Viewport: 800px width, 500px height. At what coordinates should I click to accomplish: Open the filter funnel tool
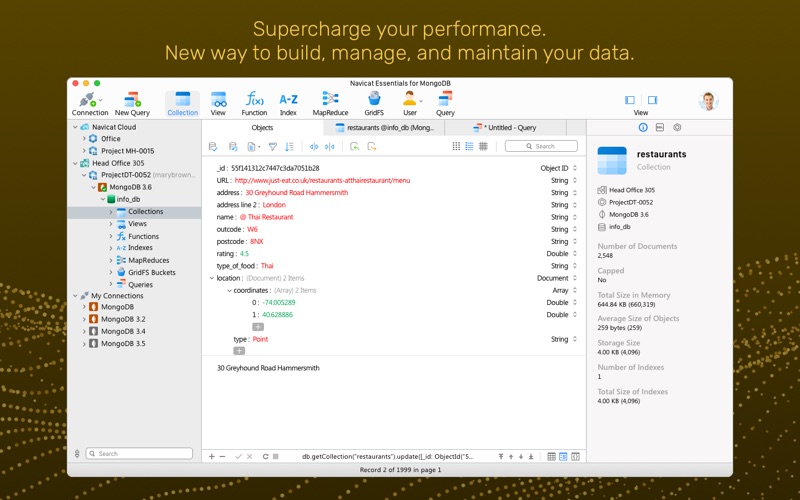point(273,147)
